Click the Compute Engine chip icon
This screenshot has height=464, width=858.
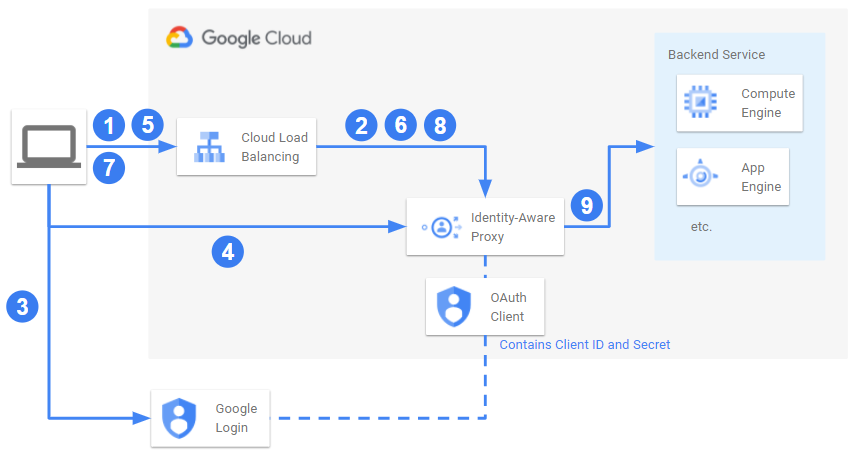tap(700, 102)
